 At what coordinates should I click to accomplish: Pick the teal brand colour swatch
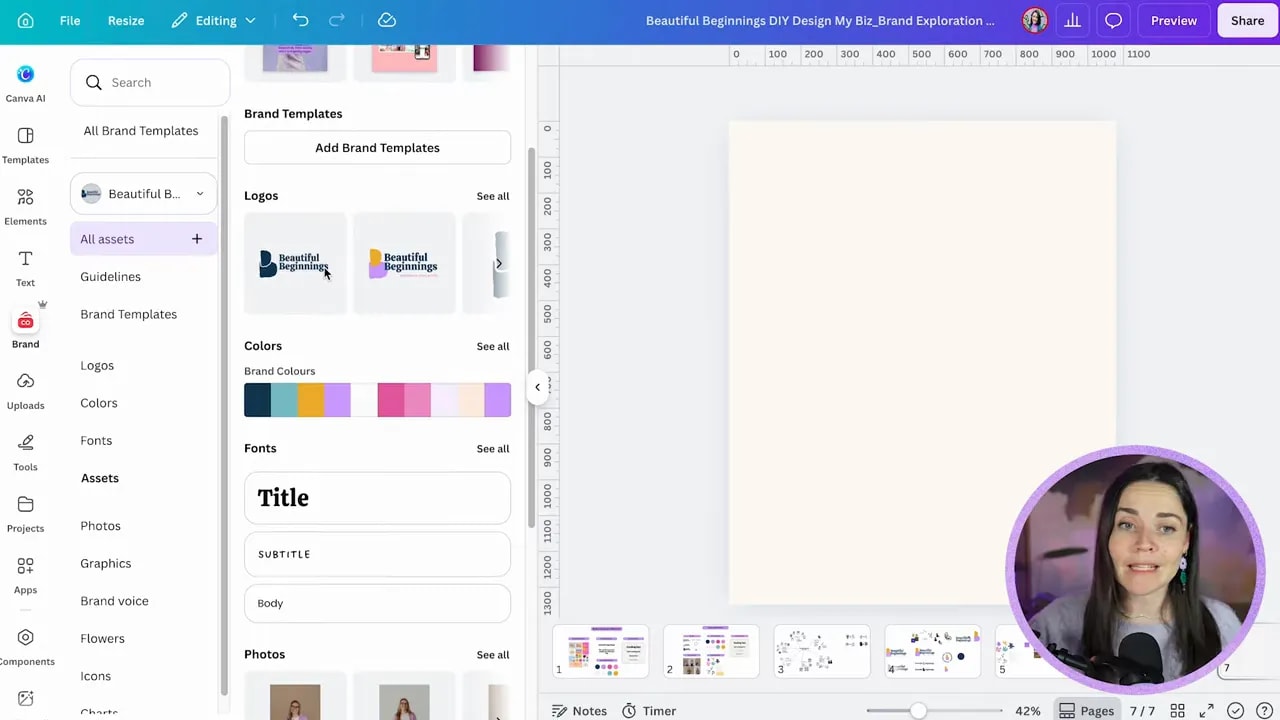284,400
